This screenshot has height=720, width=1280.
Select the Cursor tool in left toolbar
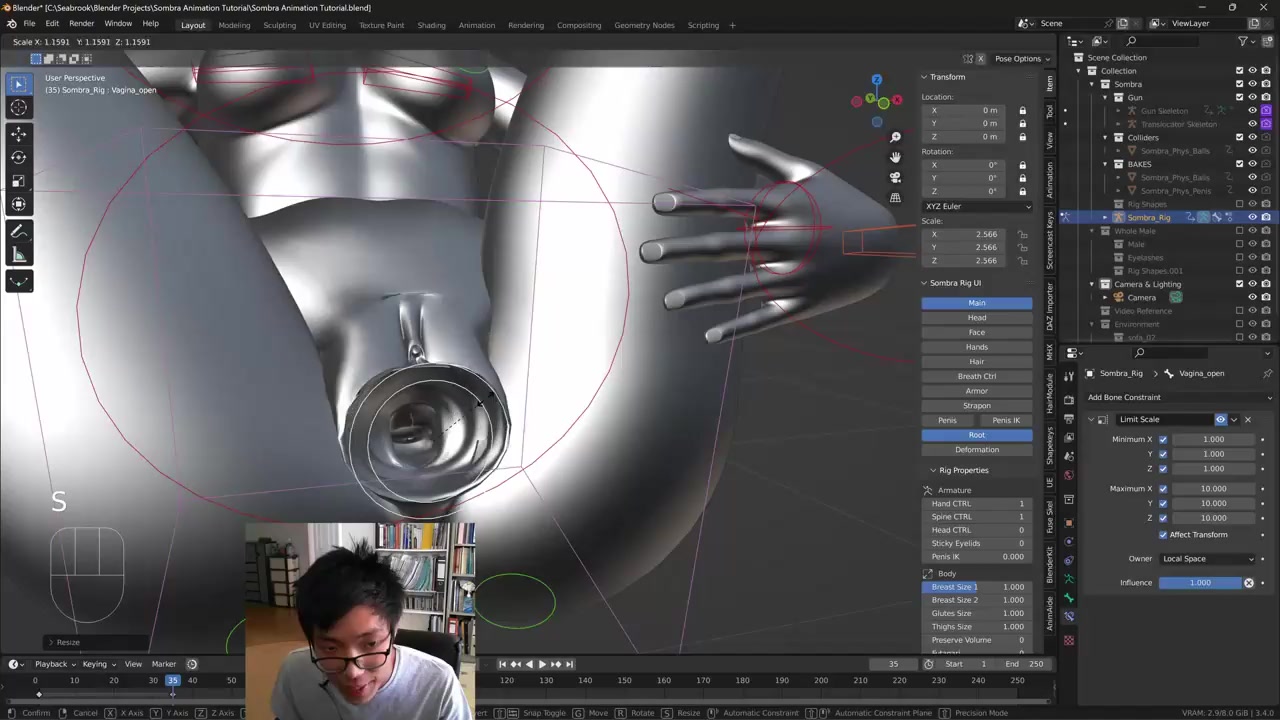coord(18,108)
